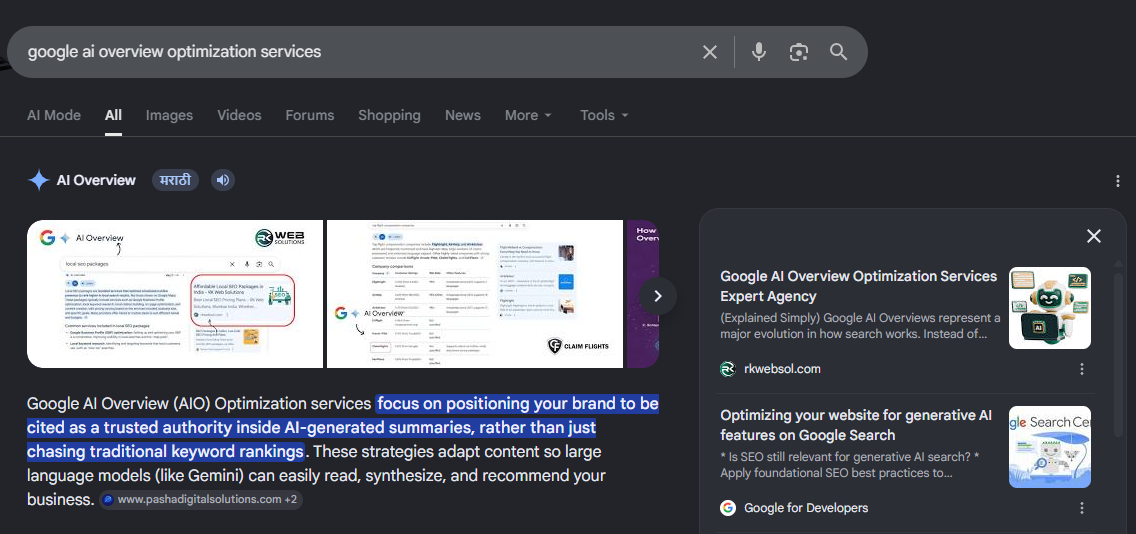Open three-dot menu for the rkwebsol.com result
1136x534 pixels.
coord(1082,369)
